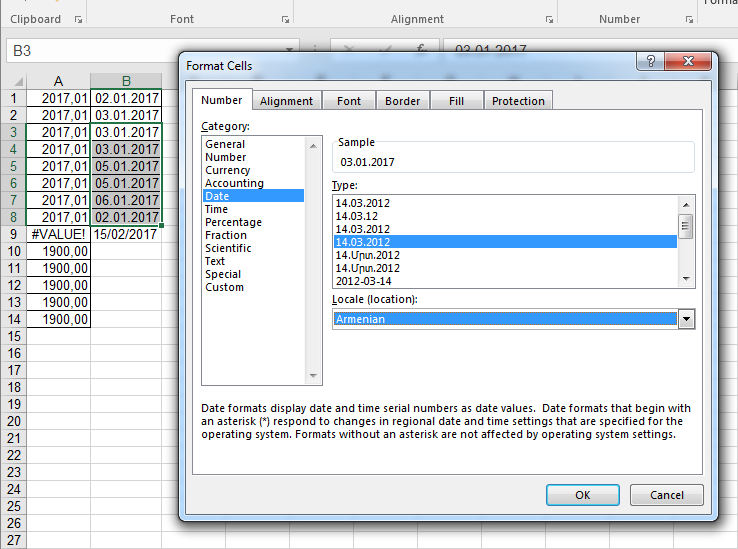This screenshot has height=549, width=738.
Task: Select the Currency category
Action: tap(253, 170)
